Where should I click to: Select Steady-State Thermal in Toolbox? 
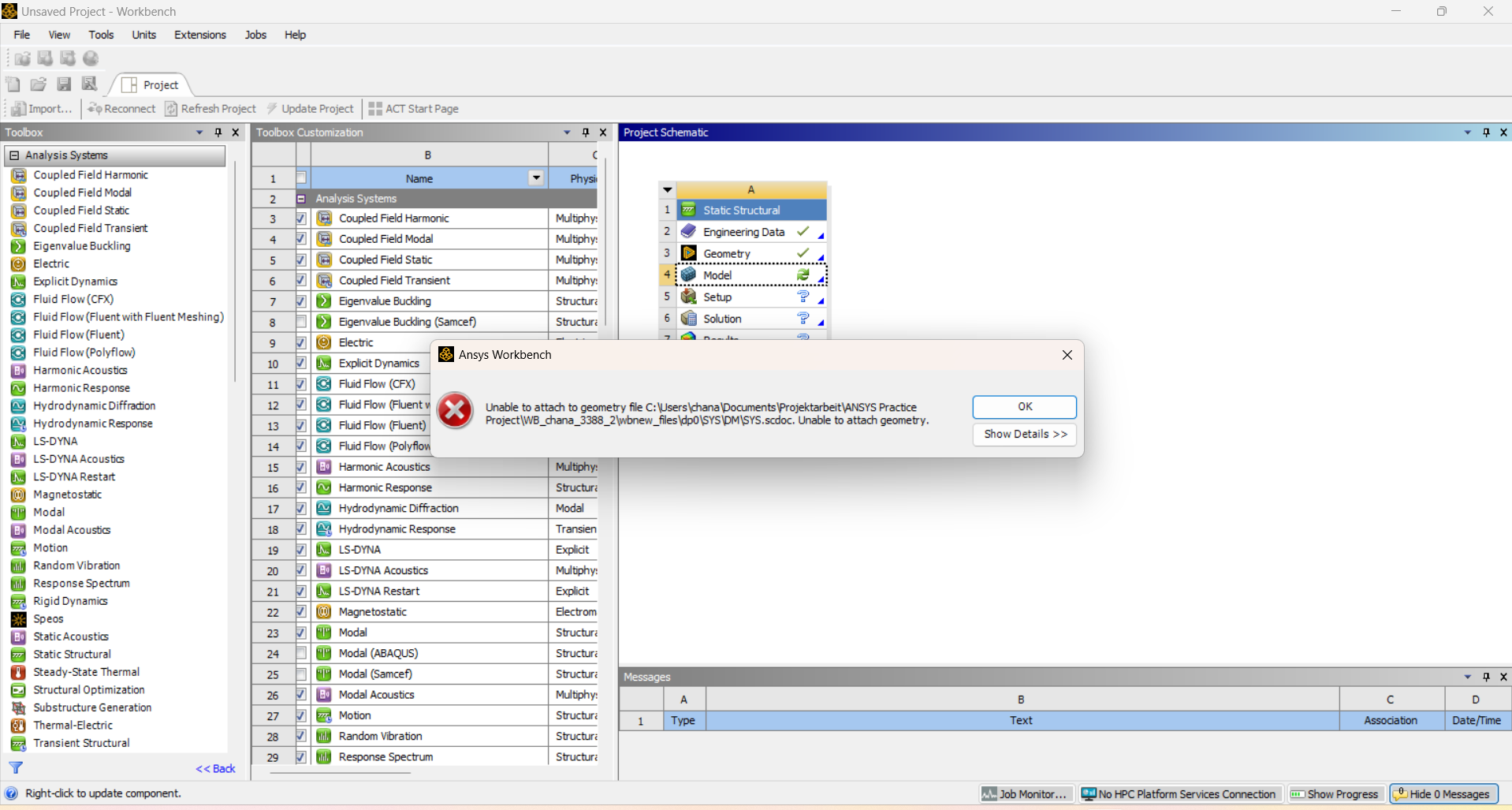click(86, 672)
